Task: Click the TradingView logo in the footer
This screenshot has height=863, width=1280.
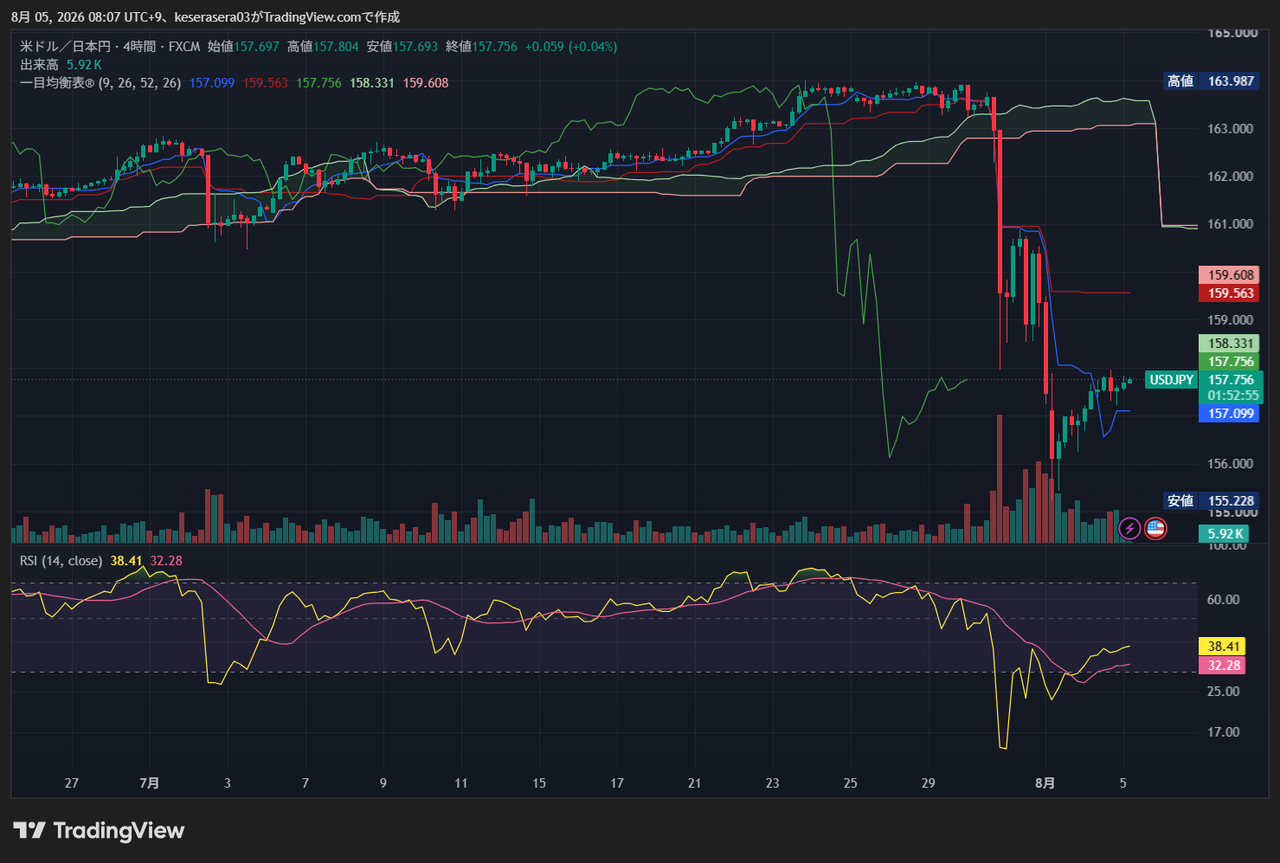Action: (99, 831)
